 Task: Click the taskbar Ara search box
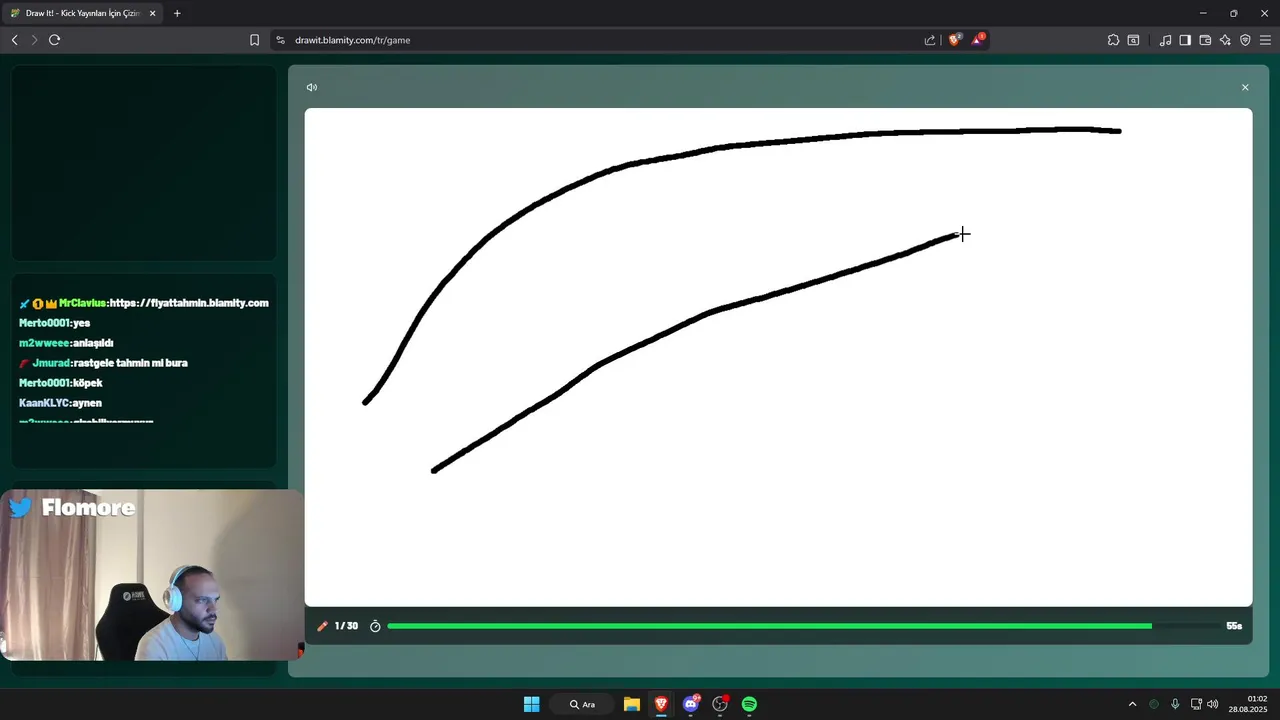tap(582, 704)
